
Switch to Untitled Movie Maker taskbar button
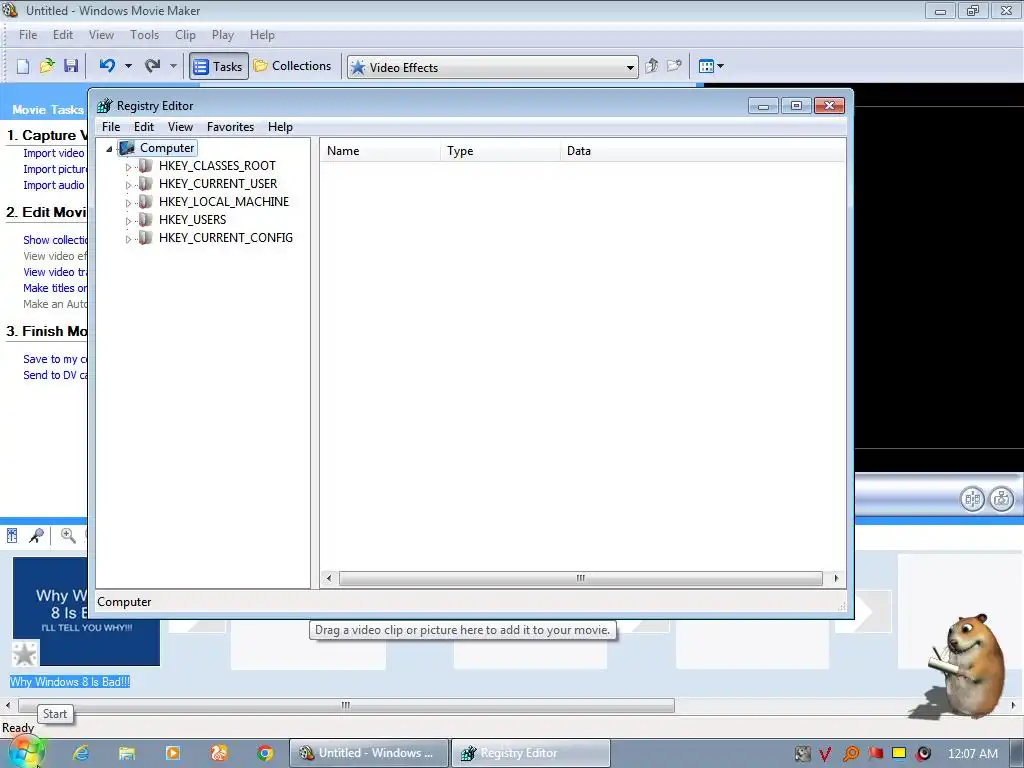[x=369, y=753]
